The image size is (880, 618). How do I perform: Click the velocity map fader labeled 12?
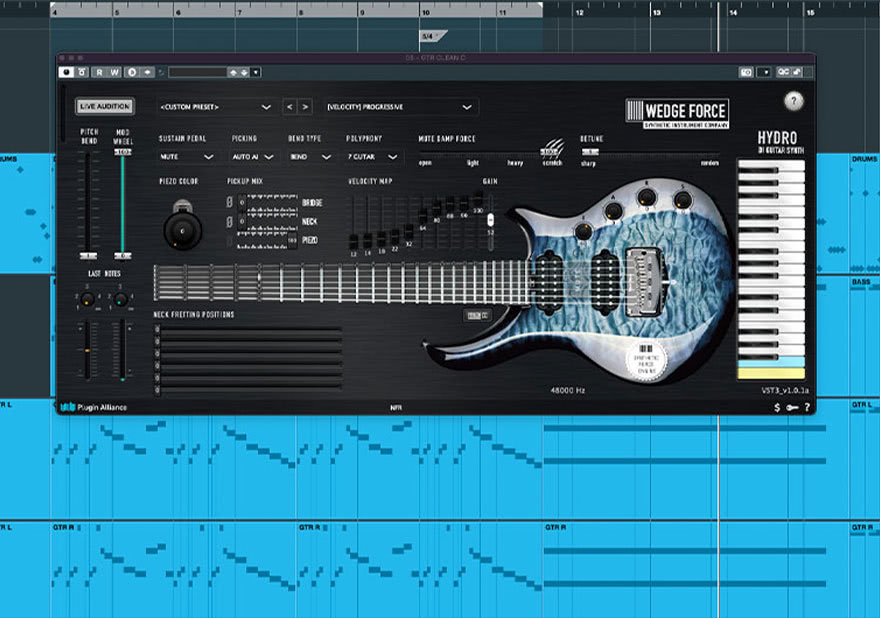[x=354, y=242]
